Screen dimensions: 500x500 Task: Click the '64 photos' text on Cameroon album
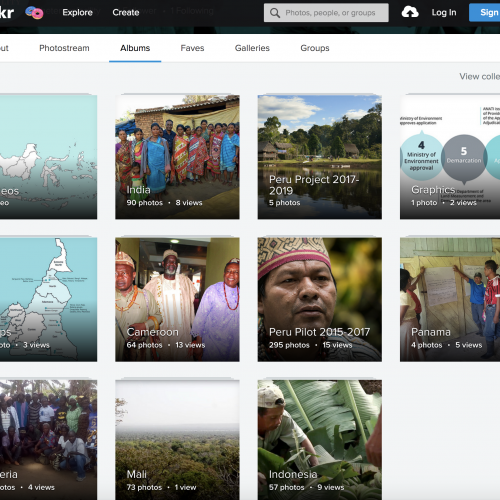point(144,345)
